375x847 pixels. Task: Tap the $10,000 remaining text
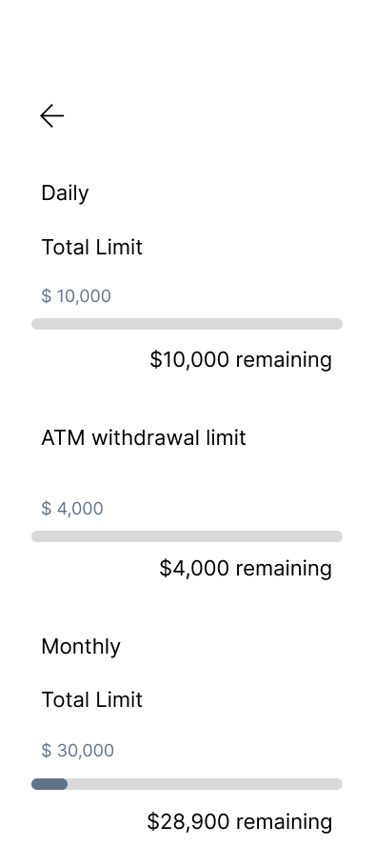coord(241,360)
